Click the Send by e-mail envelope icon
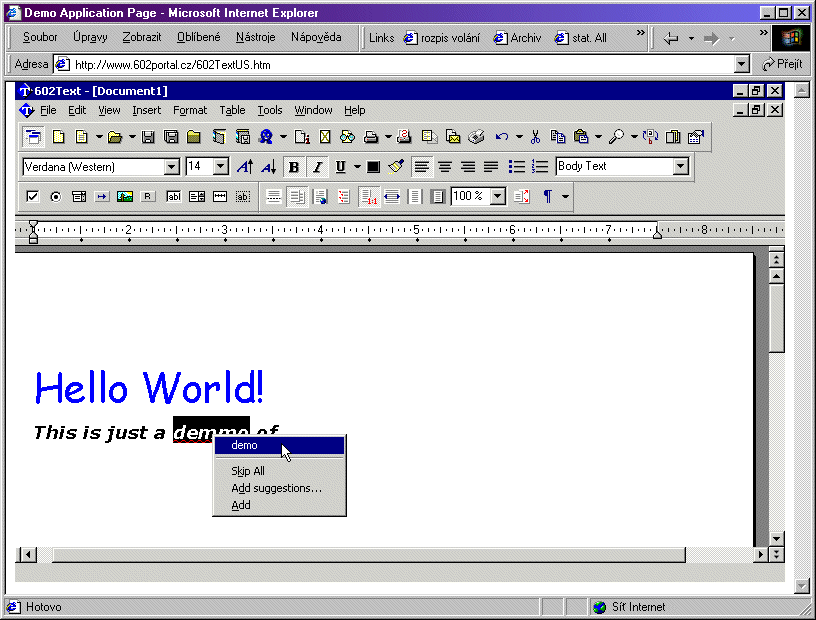This screenshot has width=816, height=620. click(x=453, y=137)
